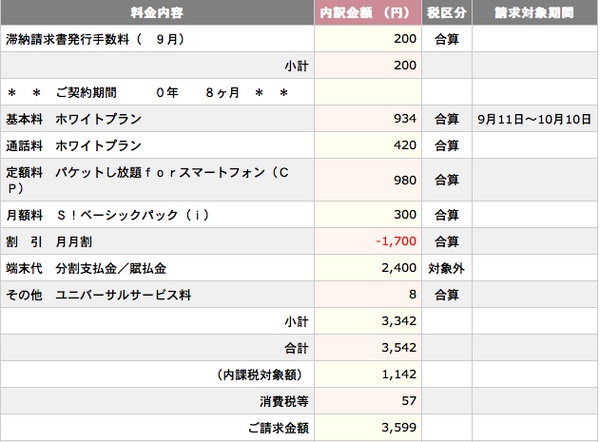The width and height of the screenshot is (600, 442).
Task: Click the 8 amount for universal service
Action: click(x=412, y=294)
